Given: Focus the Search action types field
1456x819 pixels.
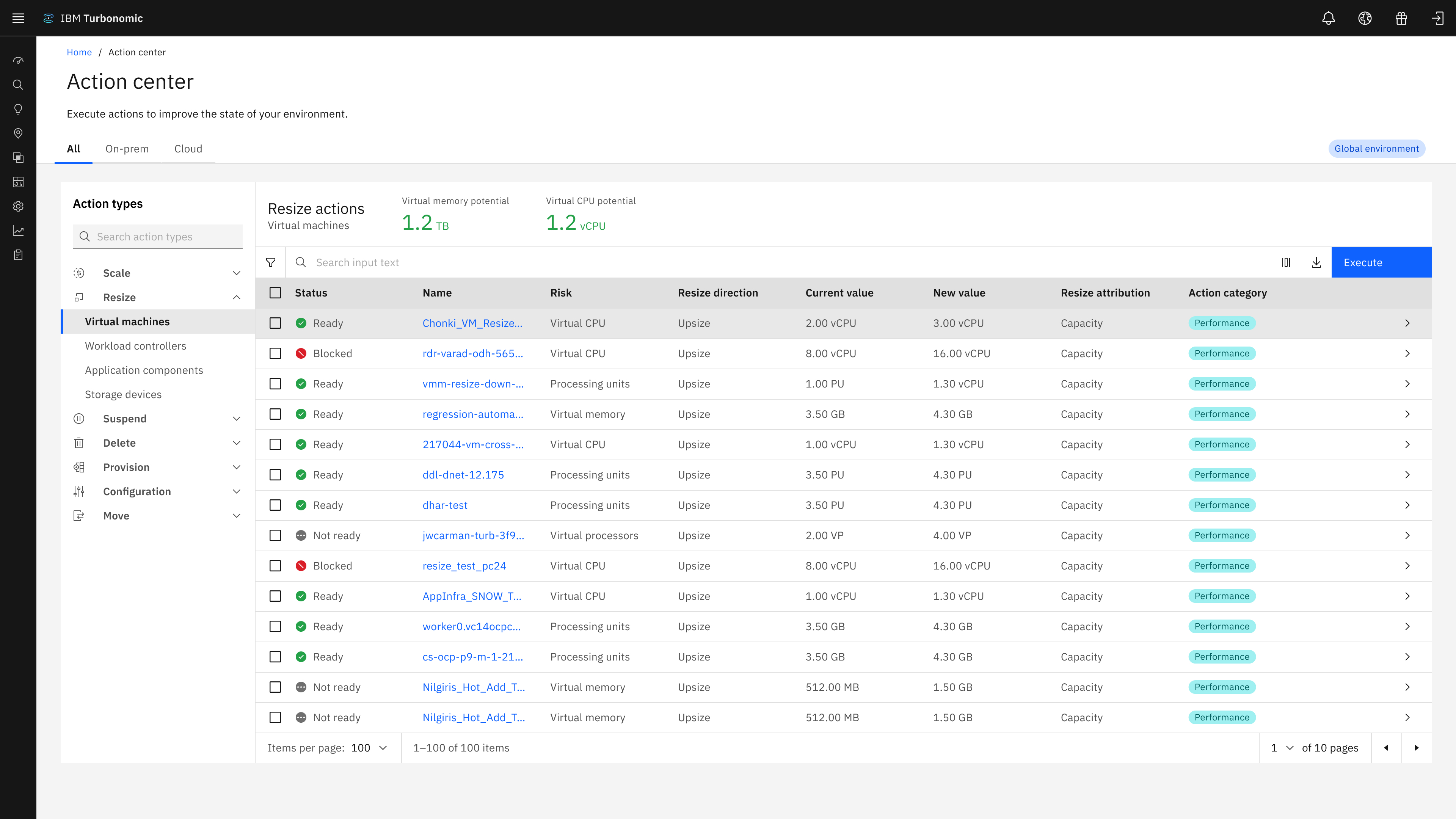Looking at the screenshot, I should (x=158, y=236).
